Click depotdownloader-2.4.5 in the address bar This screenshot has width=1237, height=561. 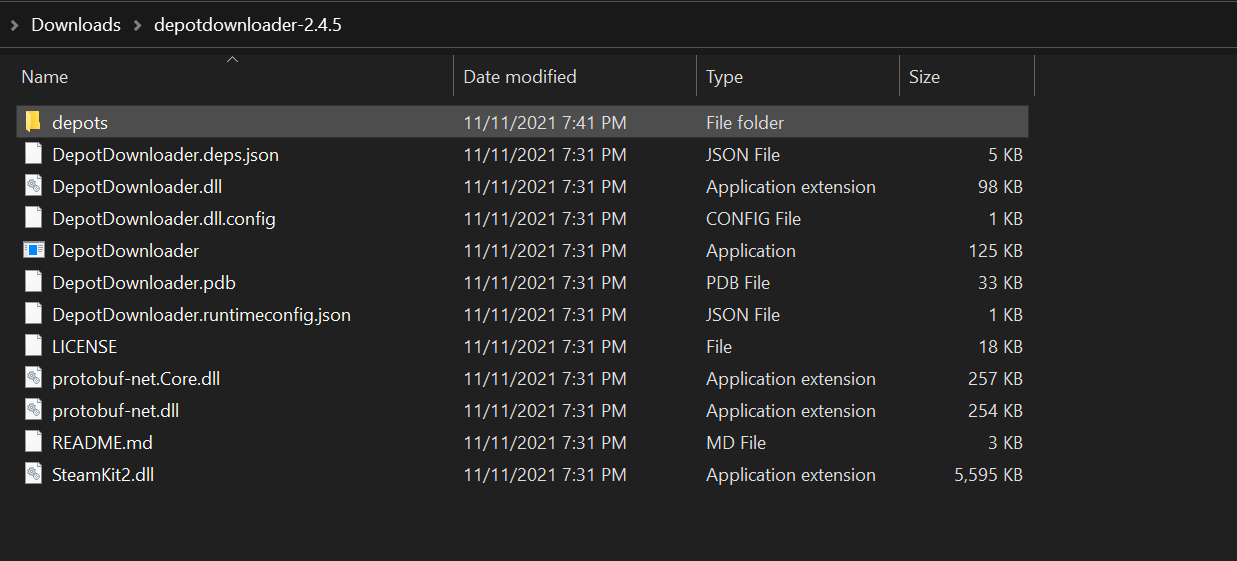(x=248, y=25)
